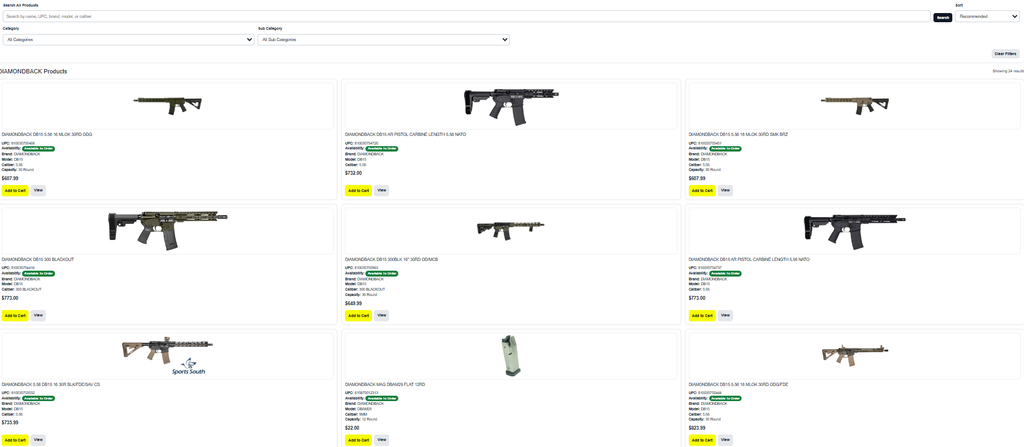Add DB15 5.56 16 MLOK 30RD SMK BRZ to cart

(x=702, y=191)
